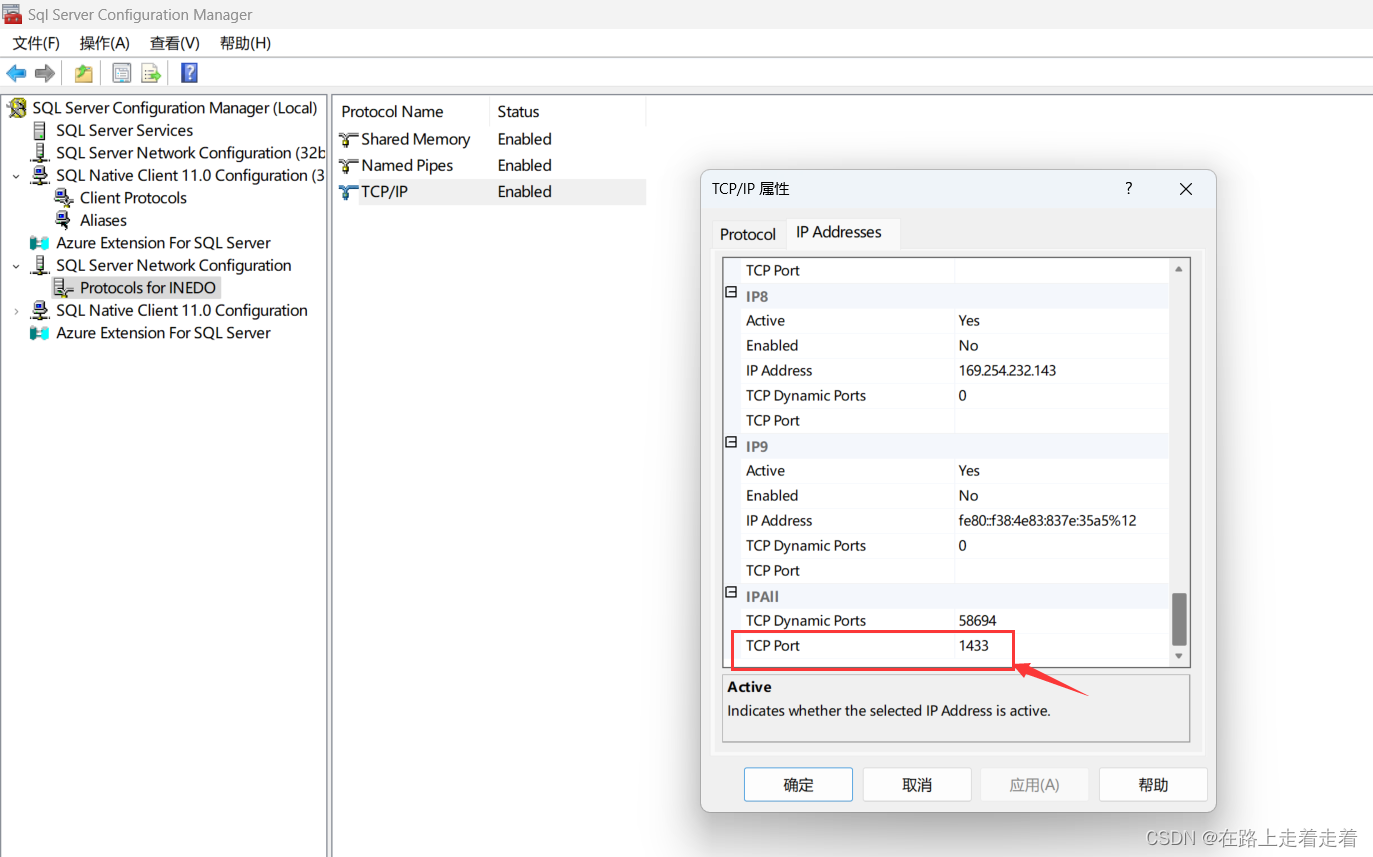Expand the collapsed SQL Native Client 11.0 Configuration node
The height and width of the screenshot is (857, 1373).
[16, 311]
